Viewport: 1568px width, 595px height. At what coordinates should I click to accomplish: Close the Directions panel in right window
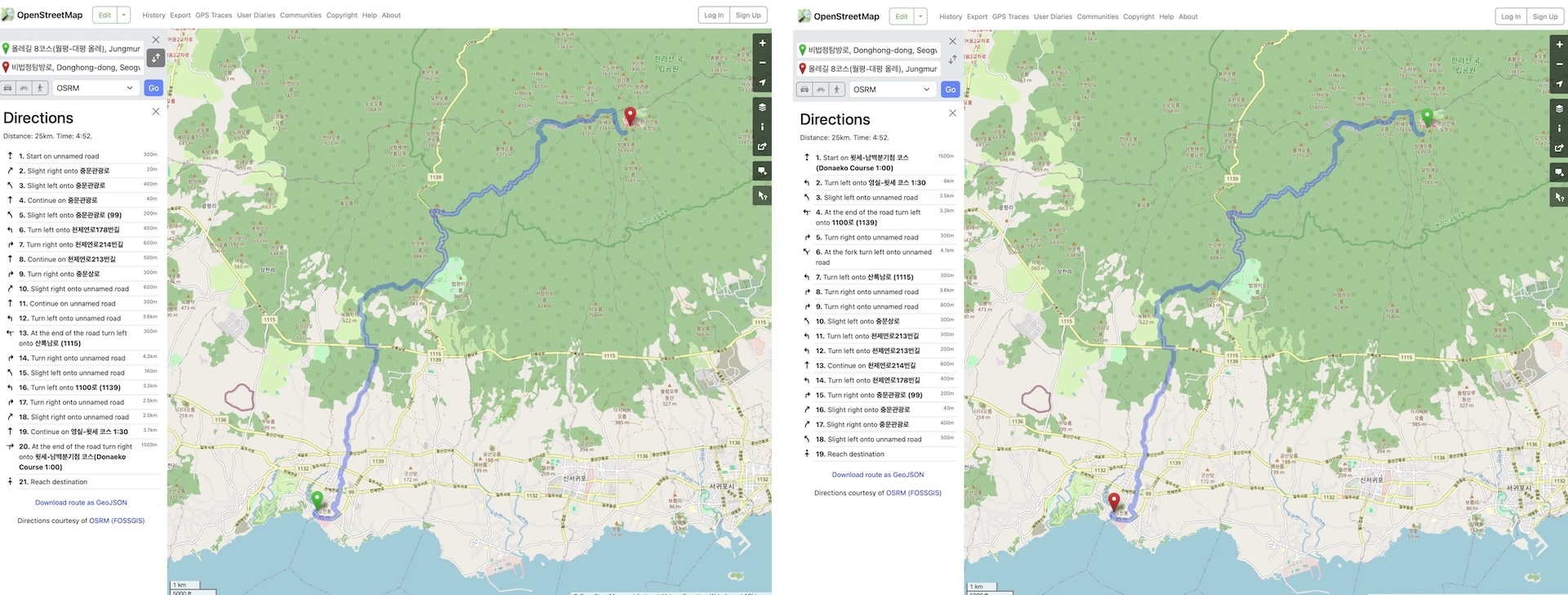952,113
